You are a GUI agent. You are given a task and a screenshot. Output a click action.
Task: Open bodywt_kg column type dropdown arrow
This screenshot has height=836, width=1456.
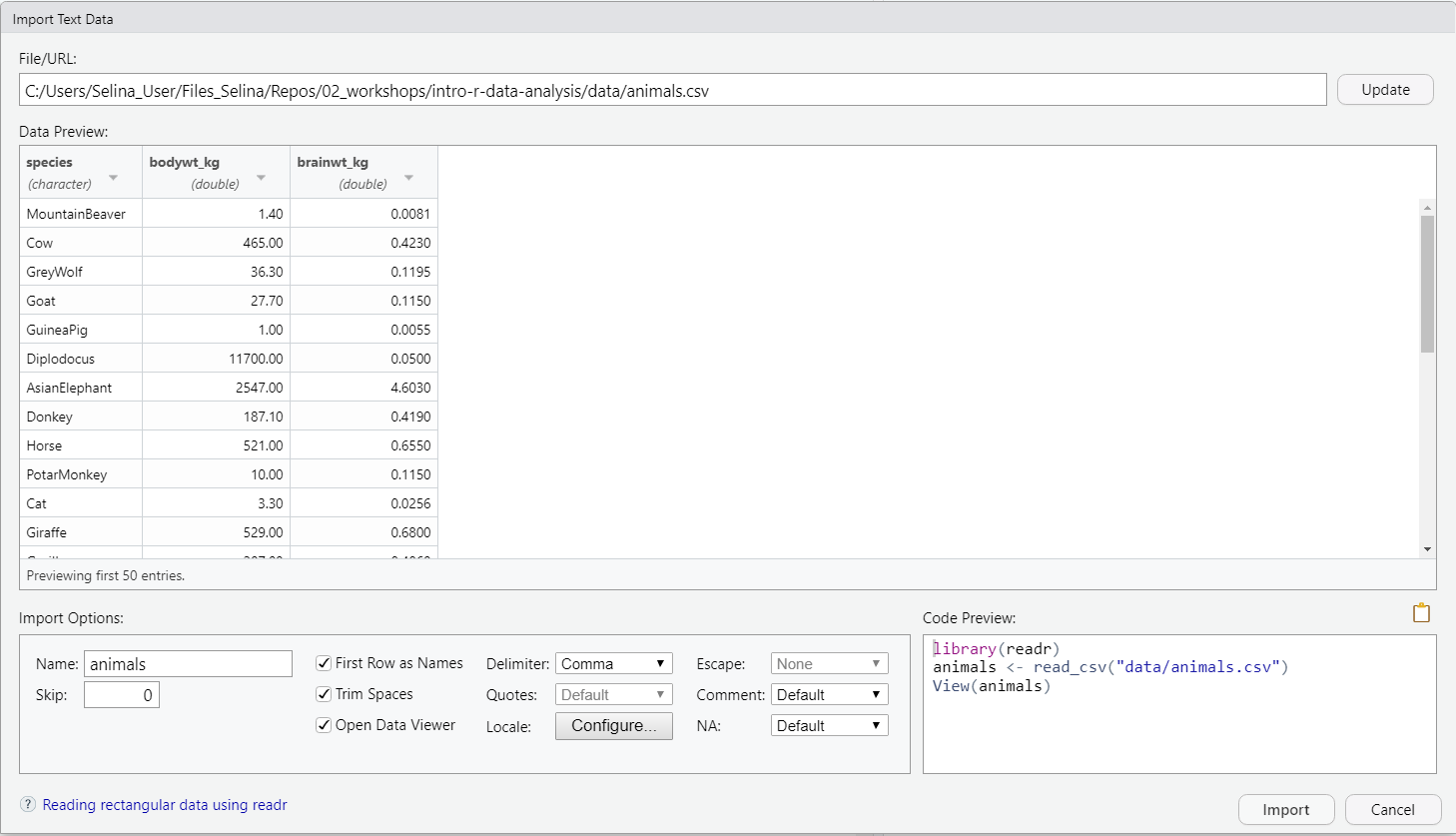click(x=261, y=179)
